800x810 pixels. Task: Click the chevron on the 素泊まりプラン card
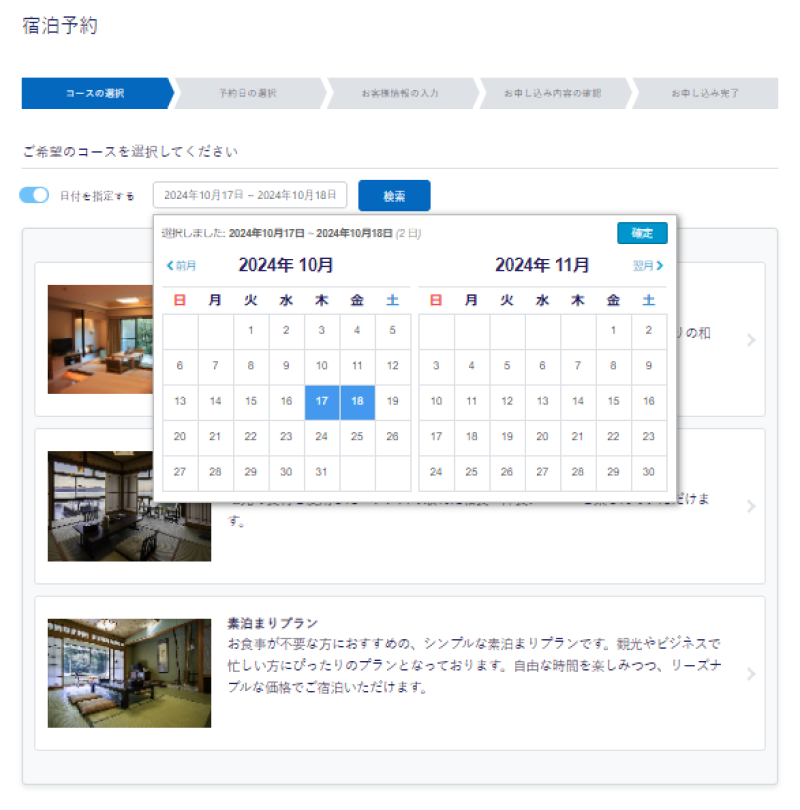point(752,672)
